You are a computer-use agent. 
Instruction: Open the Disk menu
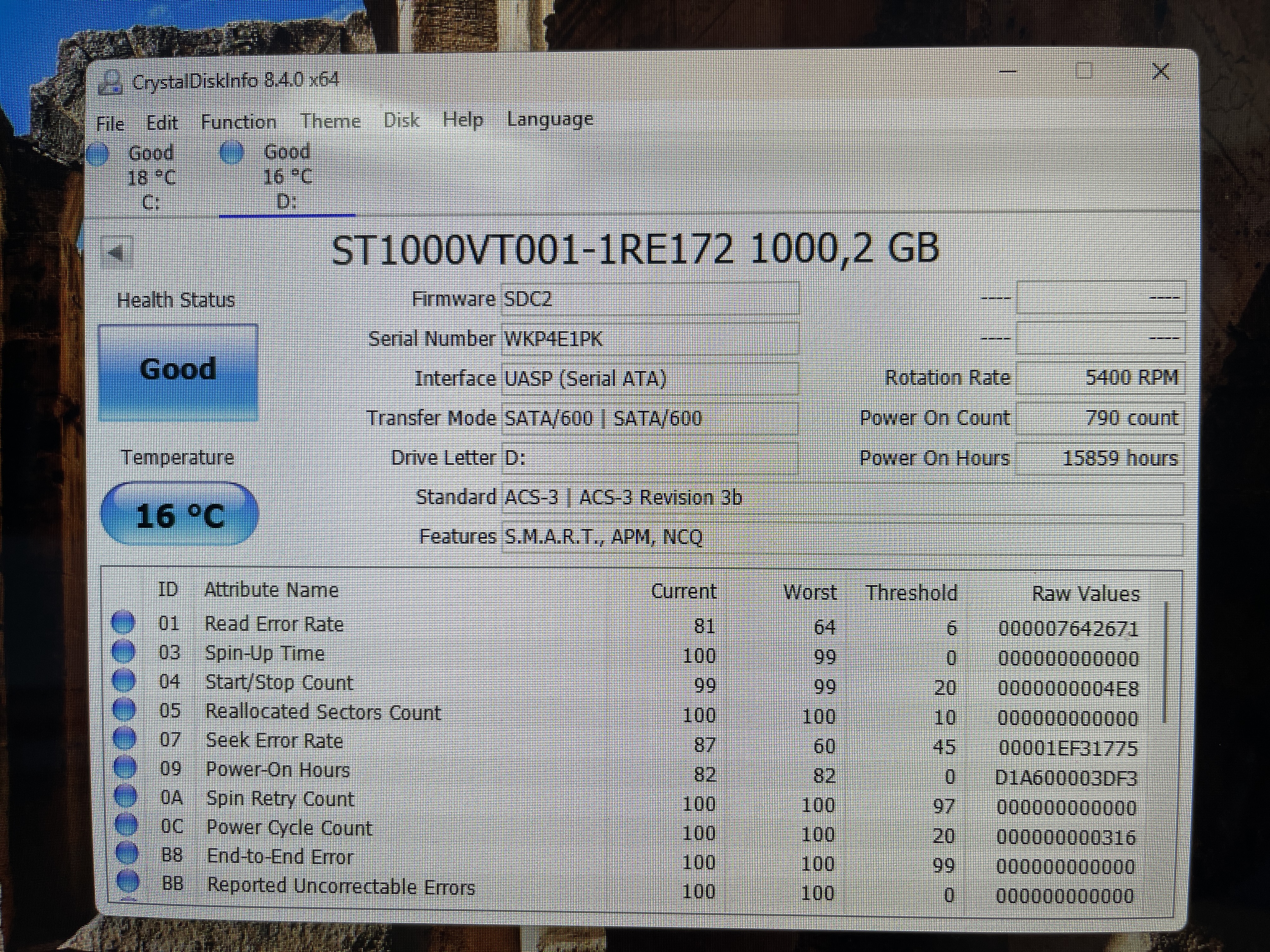[x=401, y=120]
